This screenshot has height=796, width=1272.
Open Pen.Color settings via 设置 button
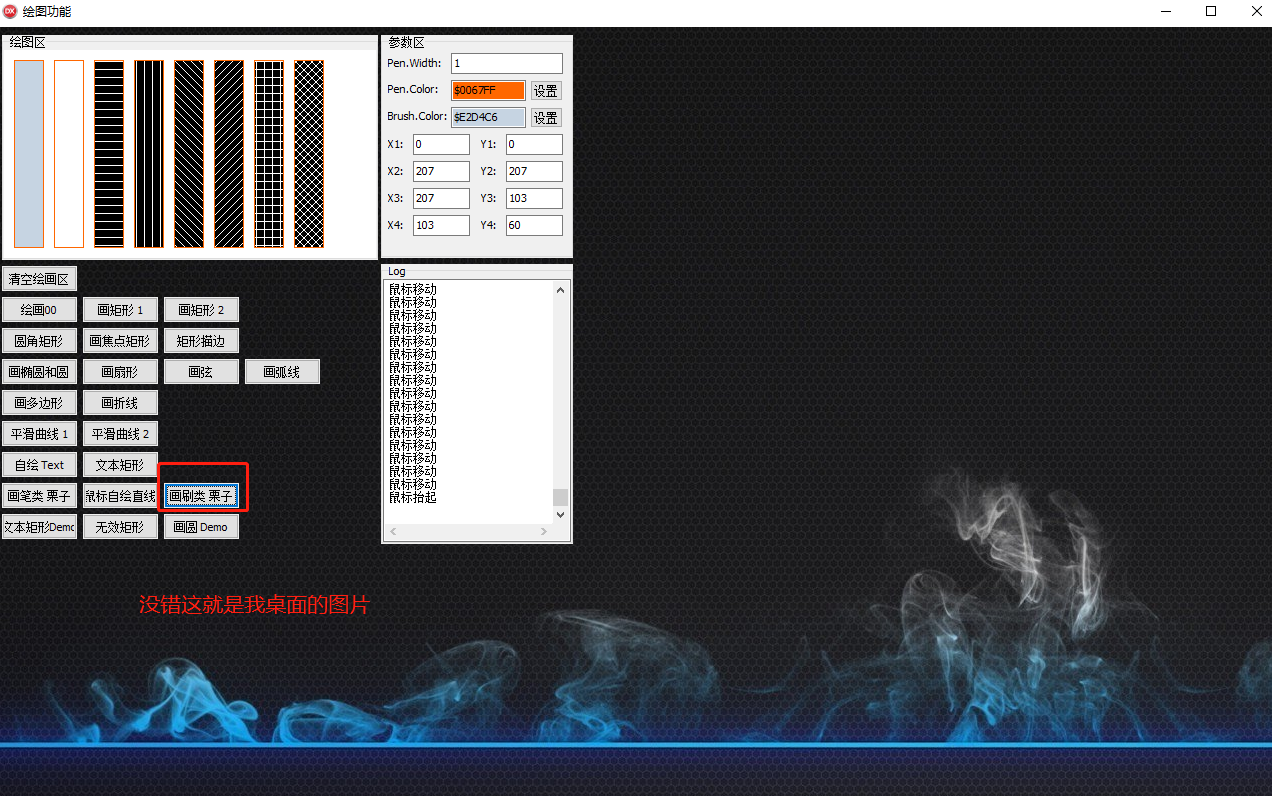[545, 90]
